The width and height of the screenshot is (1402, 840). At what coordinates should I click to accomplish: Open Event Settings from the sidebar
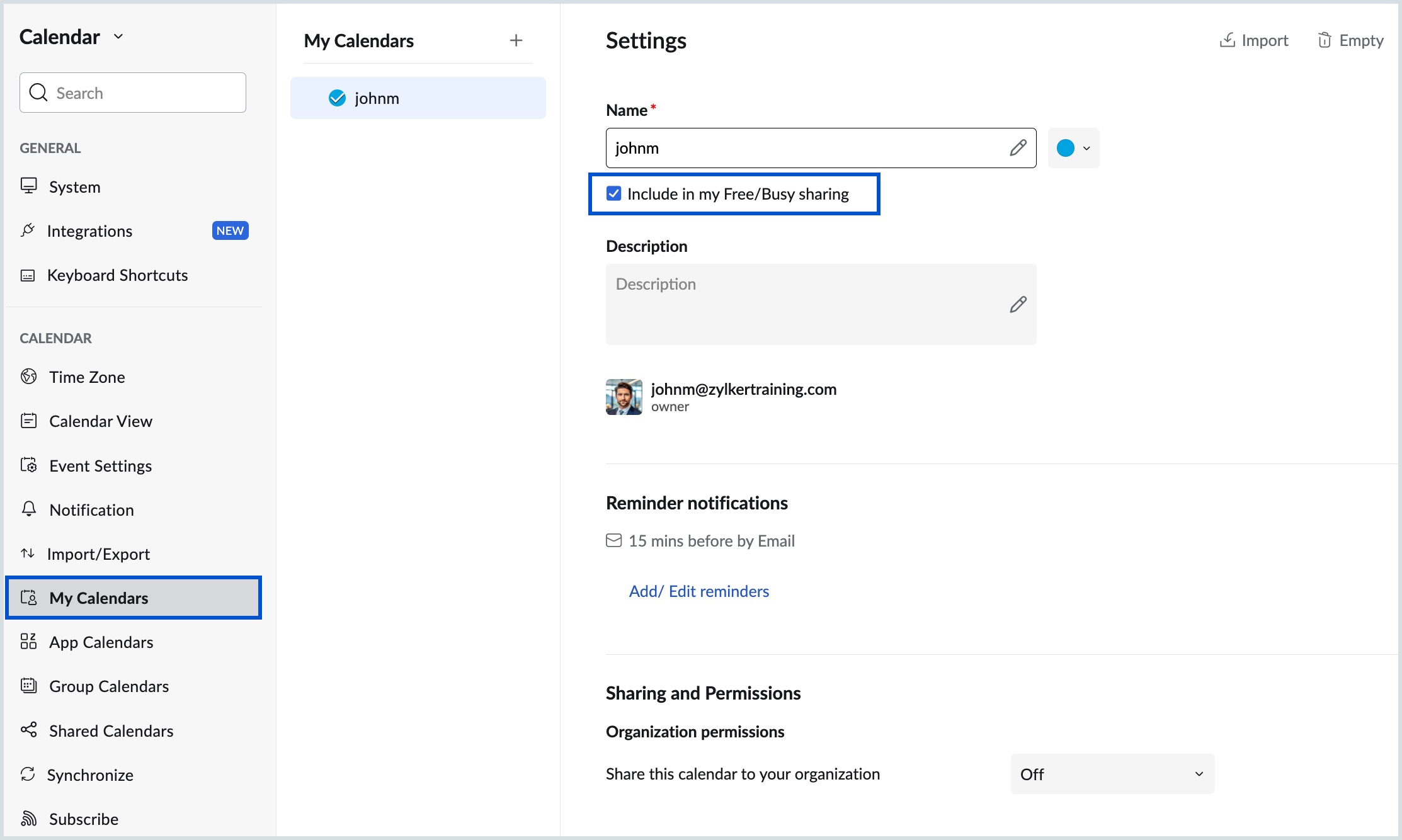[101, 465]
